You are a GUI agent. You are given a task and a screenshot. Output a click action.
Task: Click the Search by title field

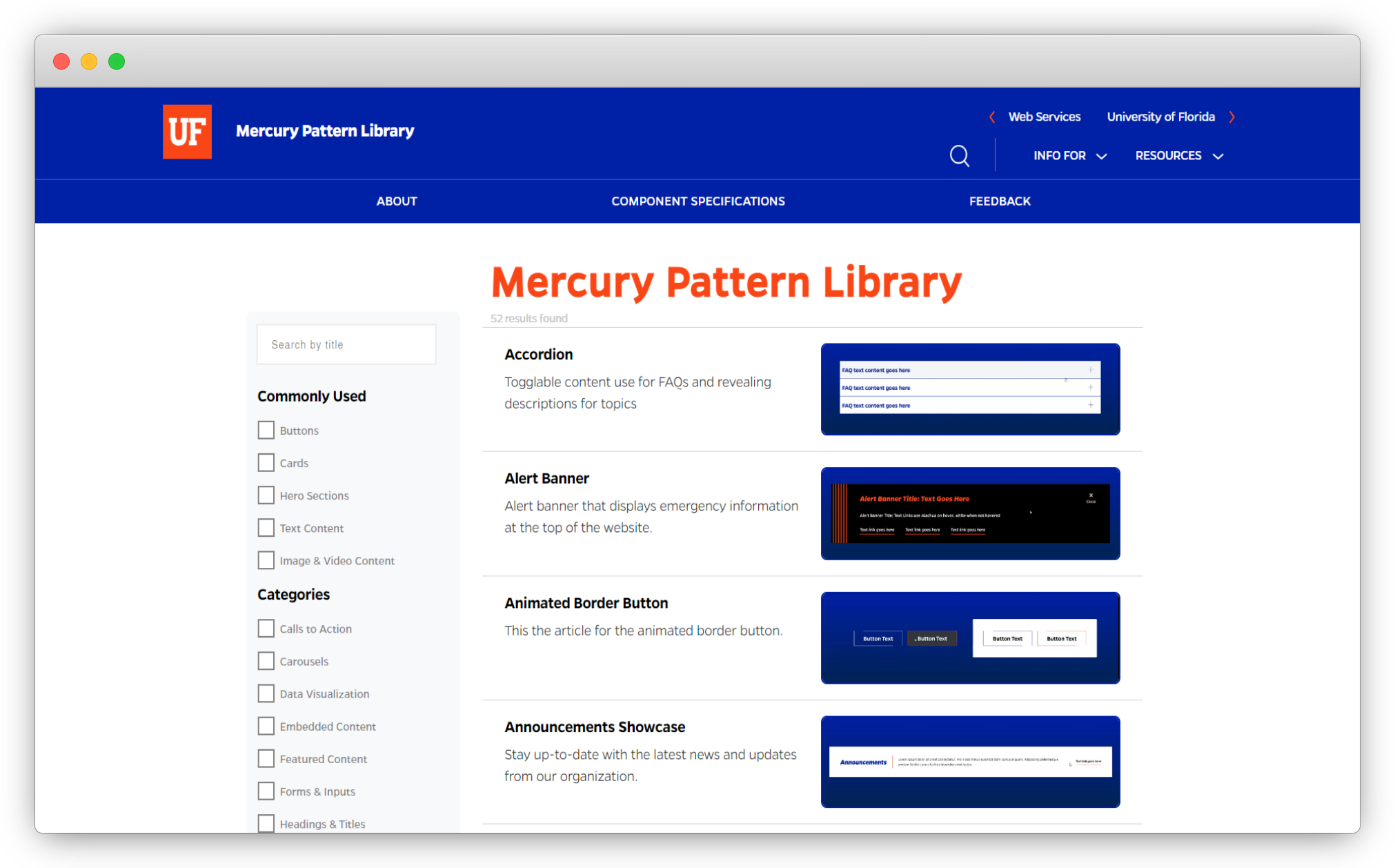(346, 344)
